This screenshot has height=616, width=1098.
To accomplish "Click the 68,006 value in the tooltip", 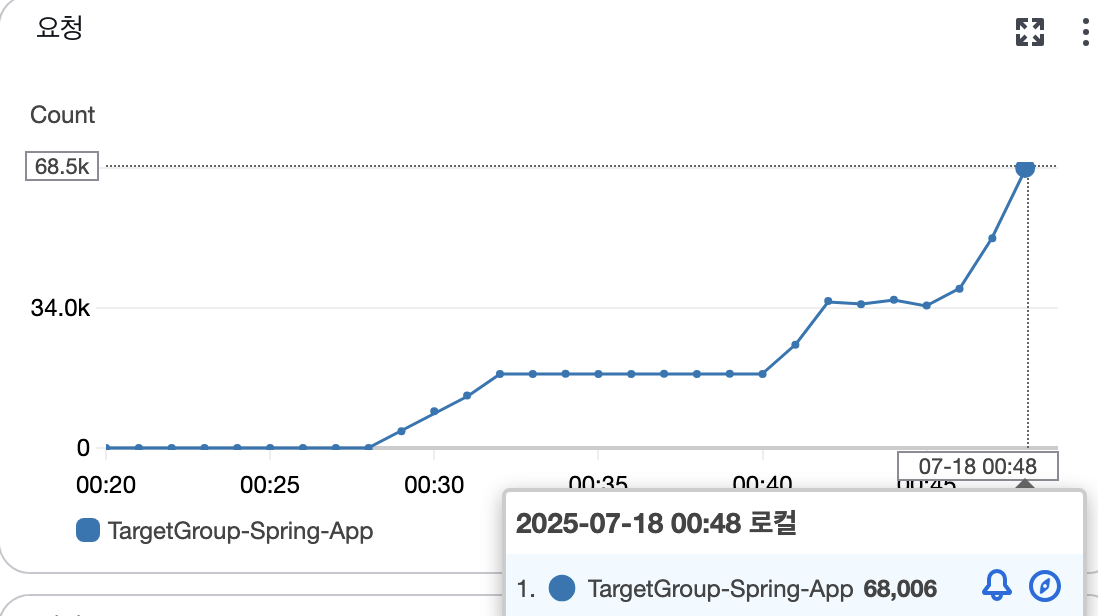I will (900, 589).
